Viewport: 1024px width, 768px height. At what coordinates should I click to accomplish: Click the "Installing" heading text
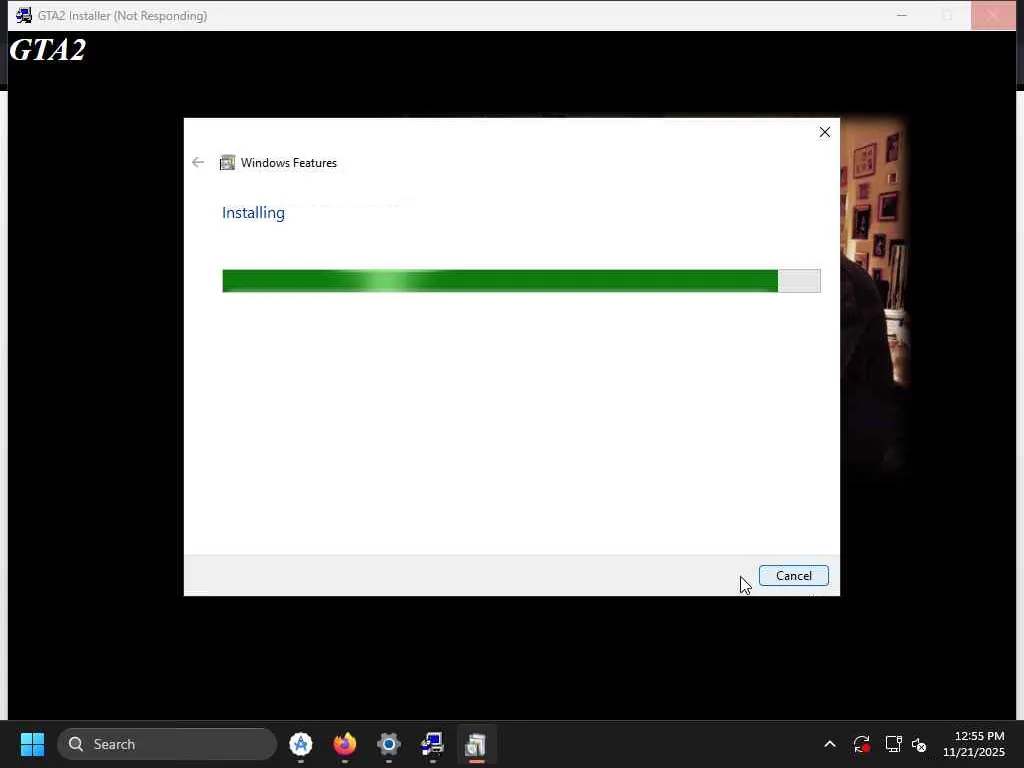(x=253, y=213)
